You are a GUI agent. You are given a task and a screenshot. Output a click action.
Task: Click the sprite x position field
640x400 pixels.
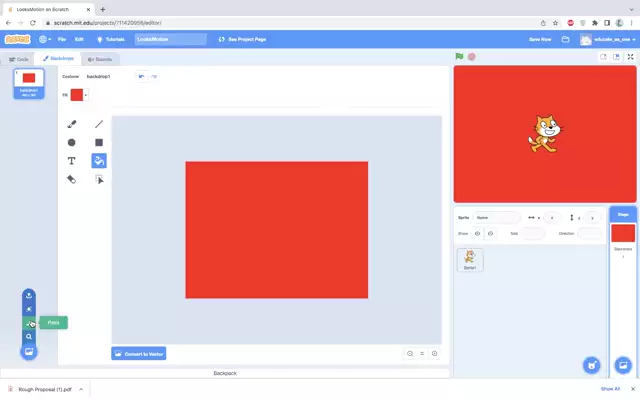pyautogui.click(x=552, y=218)
